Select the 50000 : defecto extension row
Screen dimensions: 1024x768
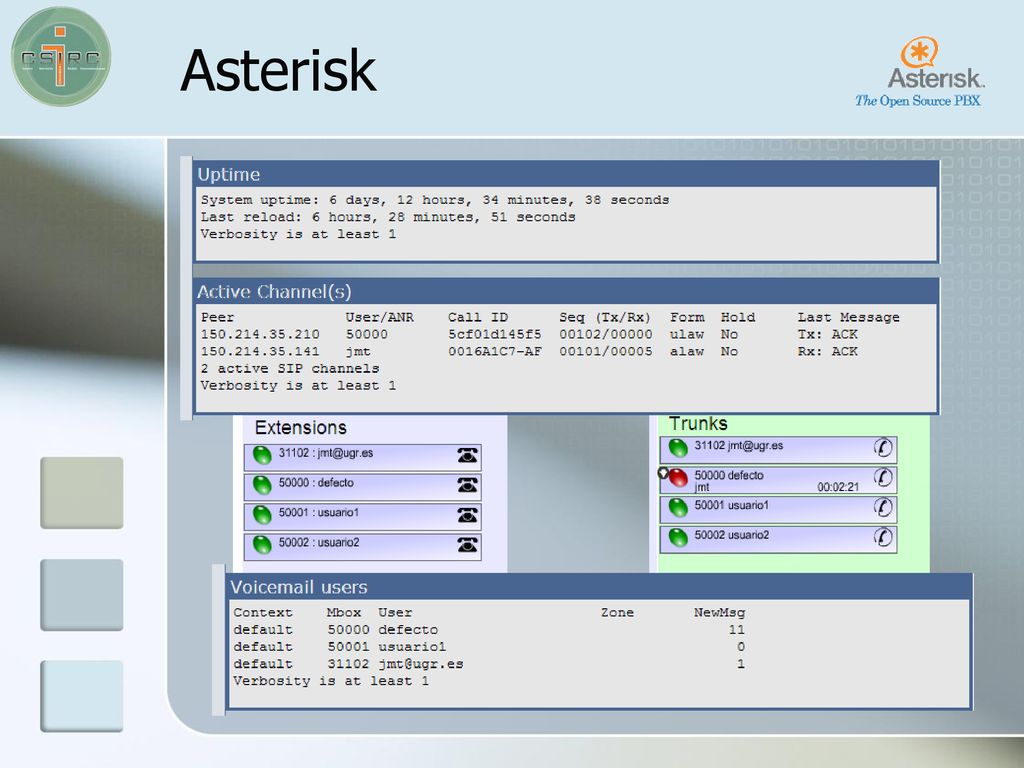(362, 487)
